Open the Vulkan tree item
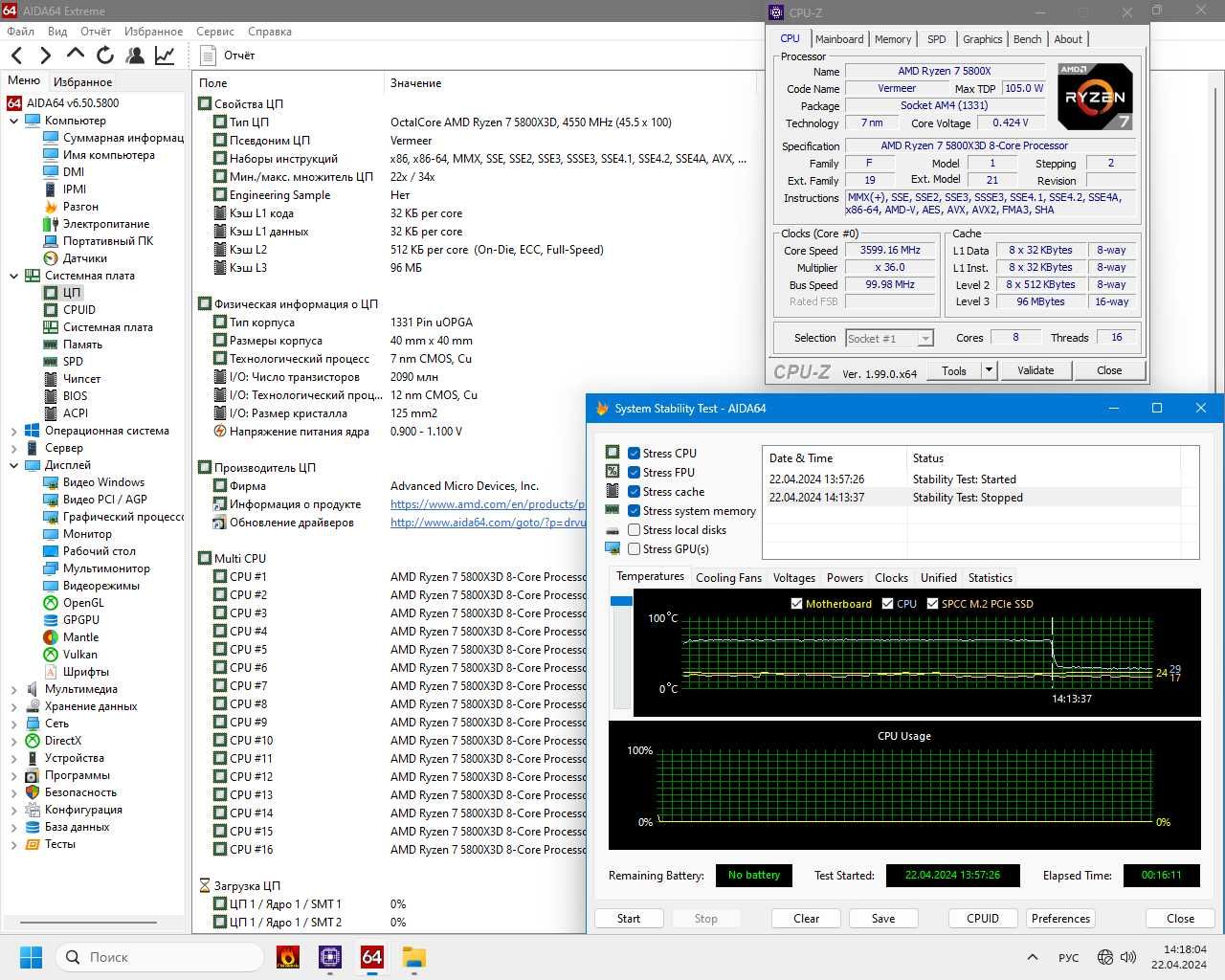The height and width of the screenshot is (980, 1225). pyautogui.click(x=80, y=655)
